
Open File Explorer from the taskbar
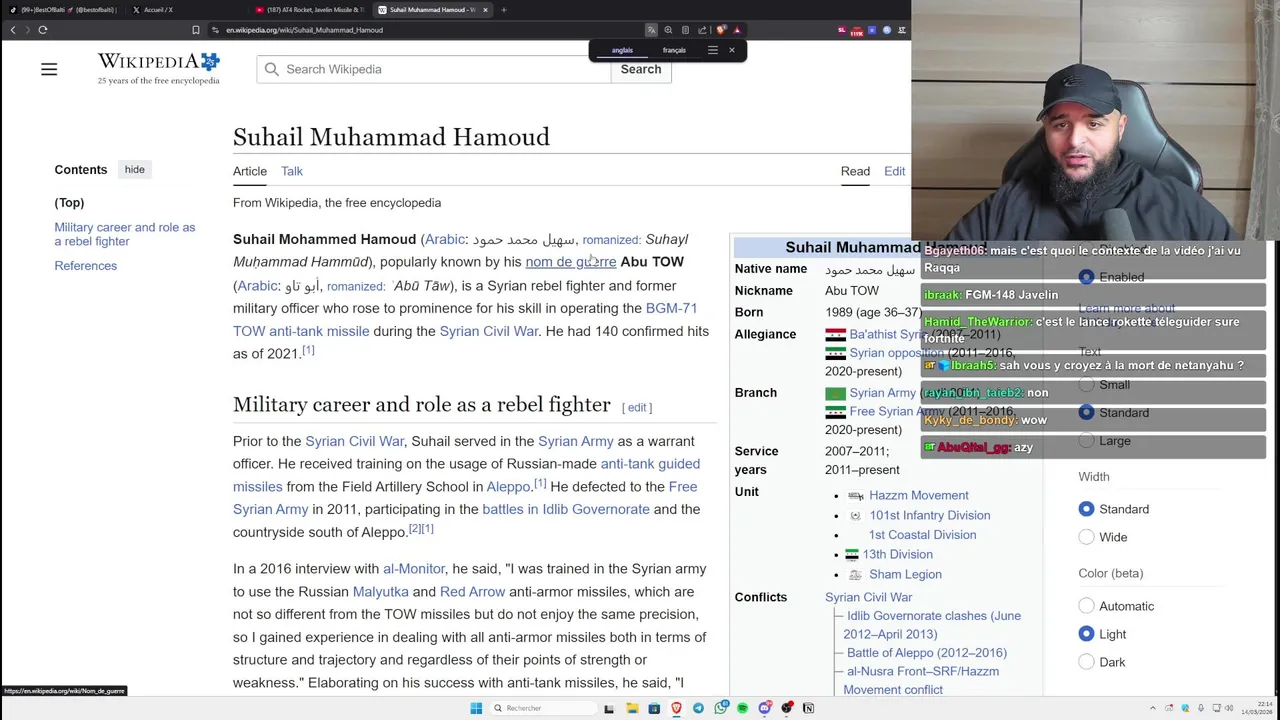tap(632, 708)
